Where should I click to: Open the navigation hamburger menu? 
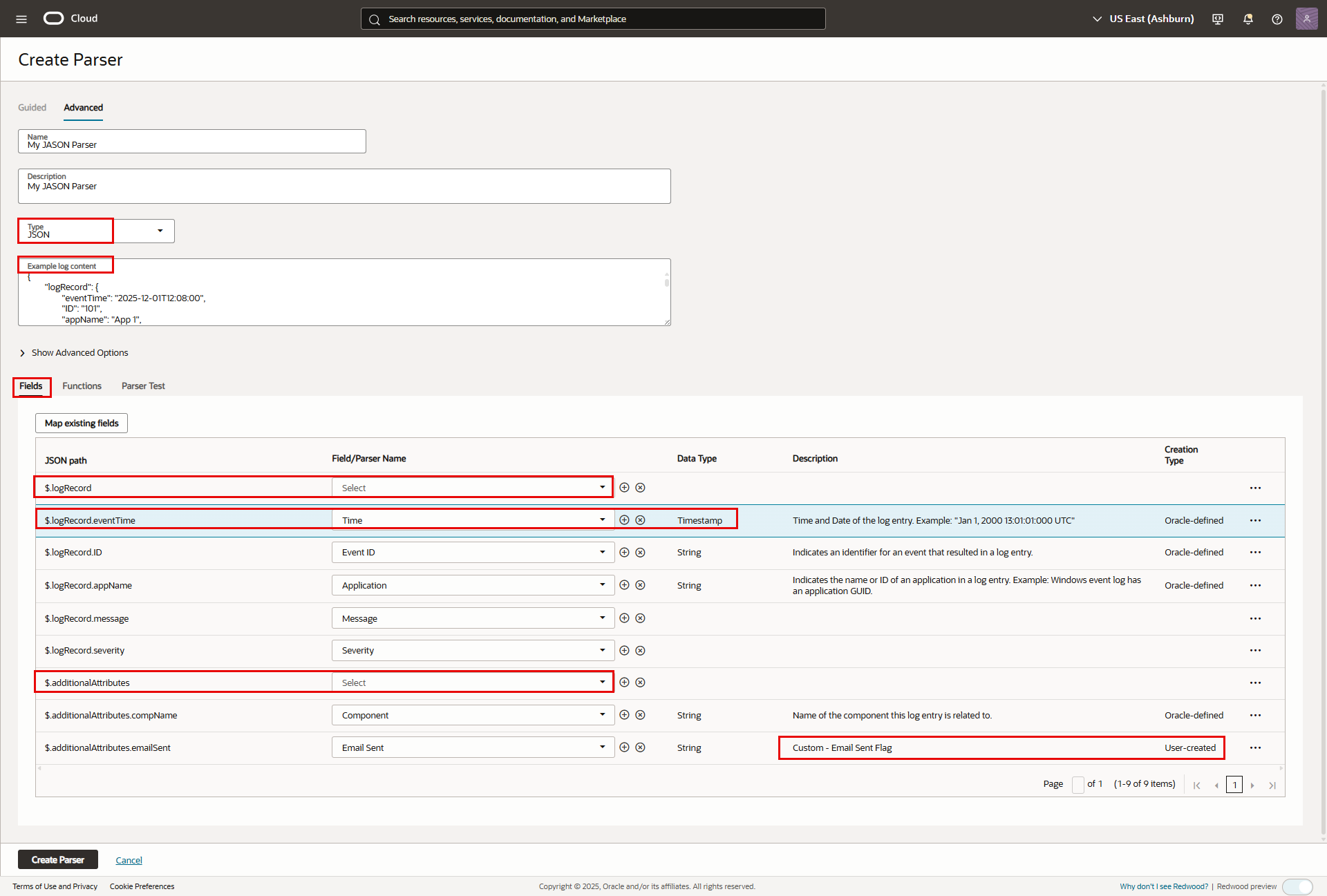point(21,19)
